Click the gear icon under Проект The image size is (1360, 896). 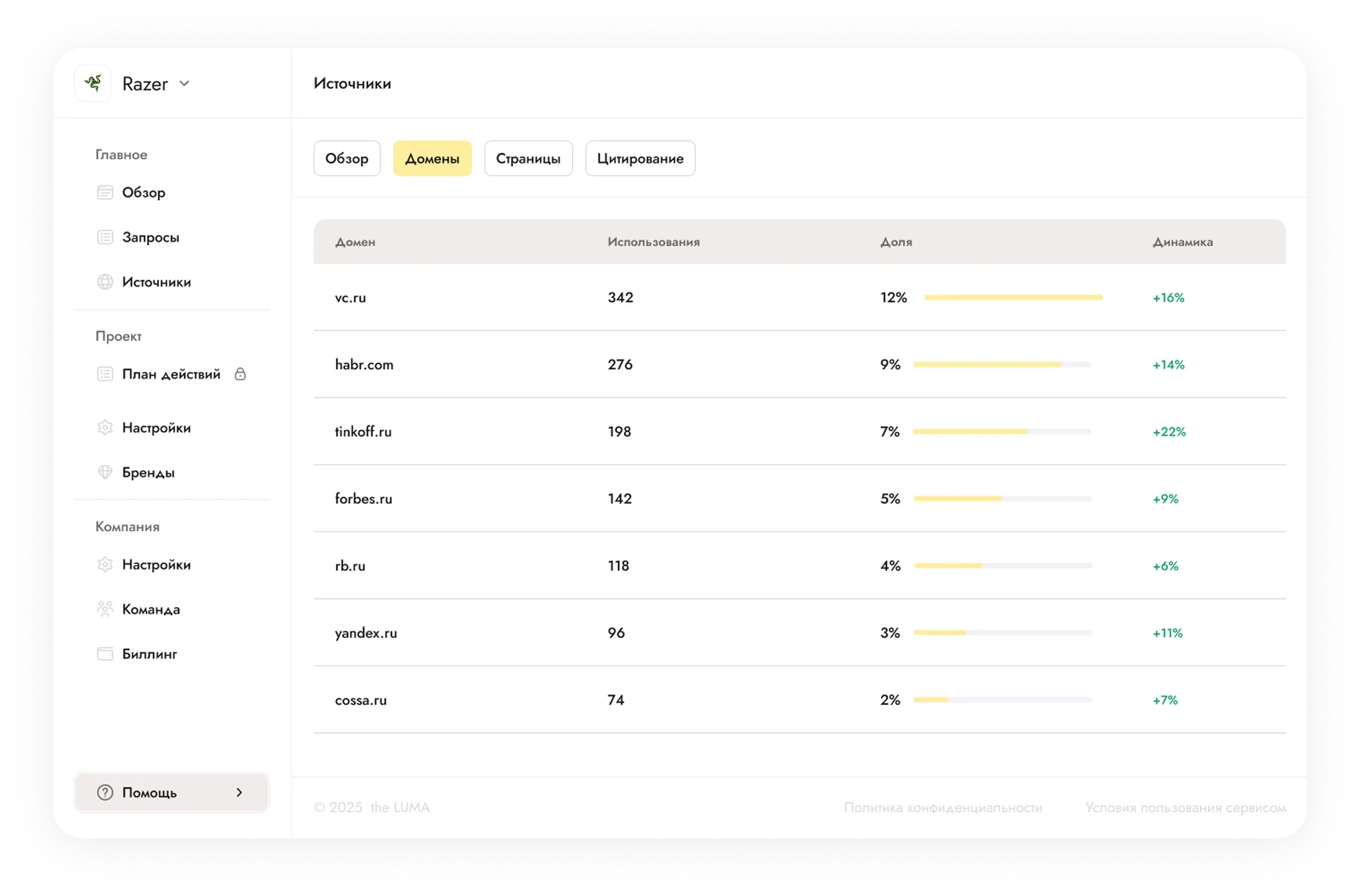point(105,427)
